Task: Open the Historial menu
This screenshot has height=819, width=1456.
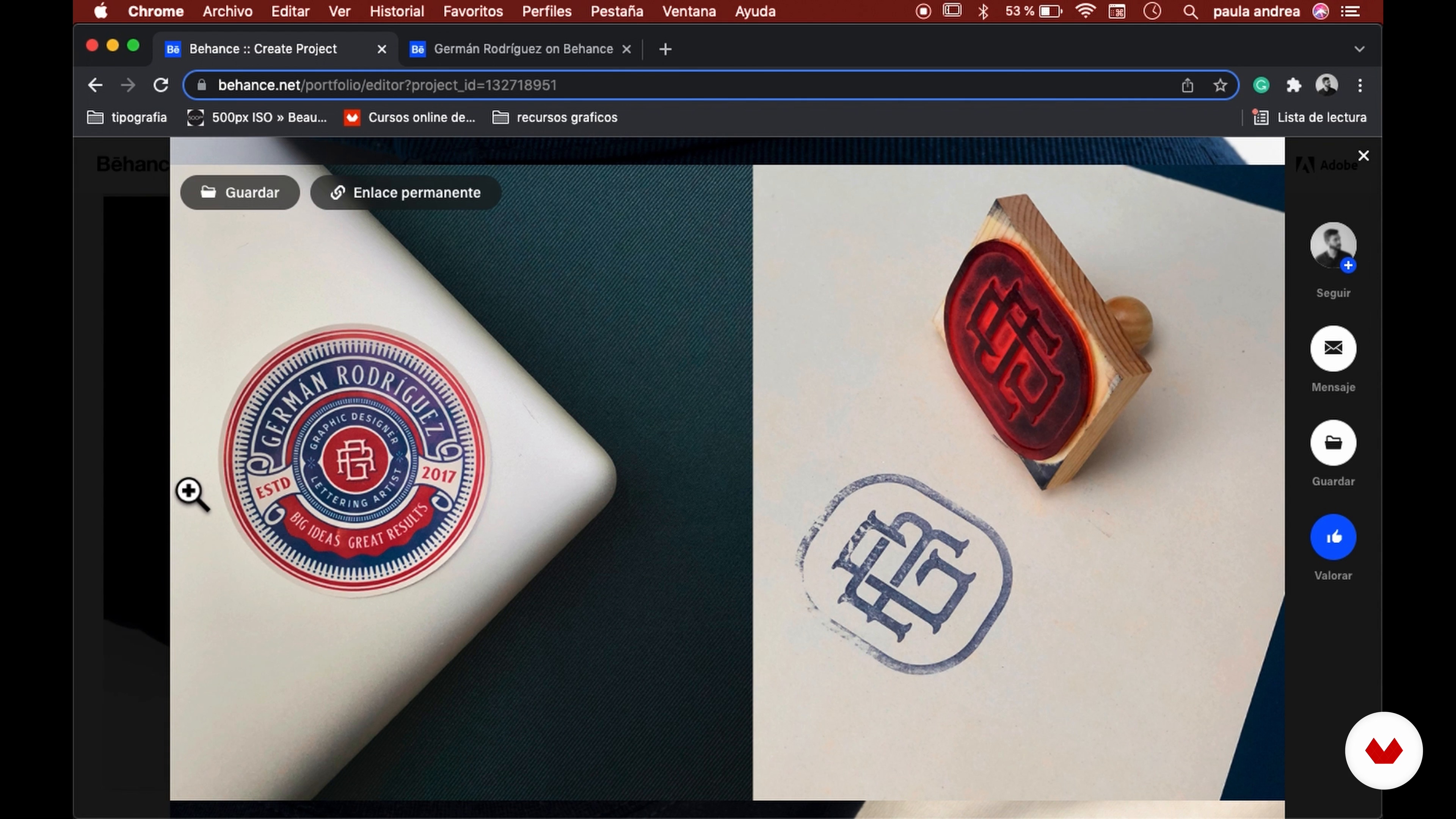Action: 396,11
